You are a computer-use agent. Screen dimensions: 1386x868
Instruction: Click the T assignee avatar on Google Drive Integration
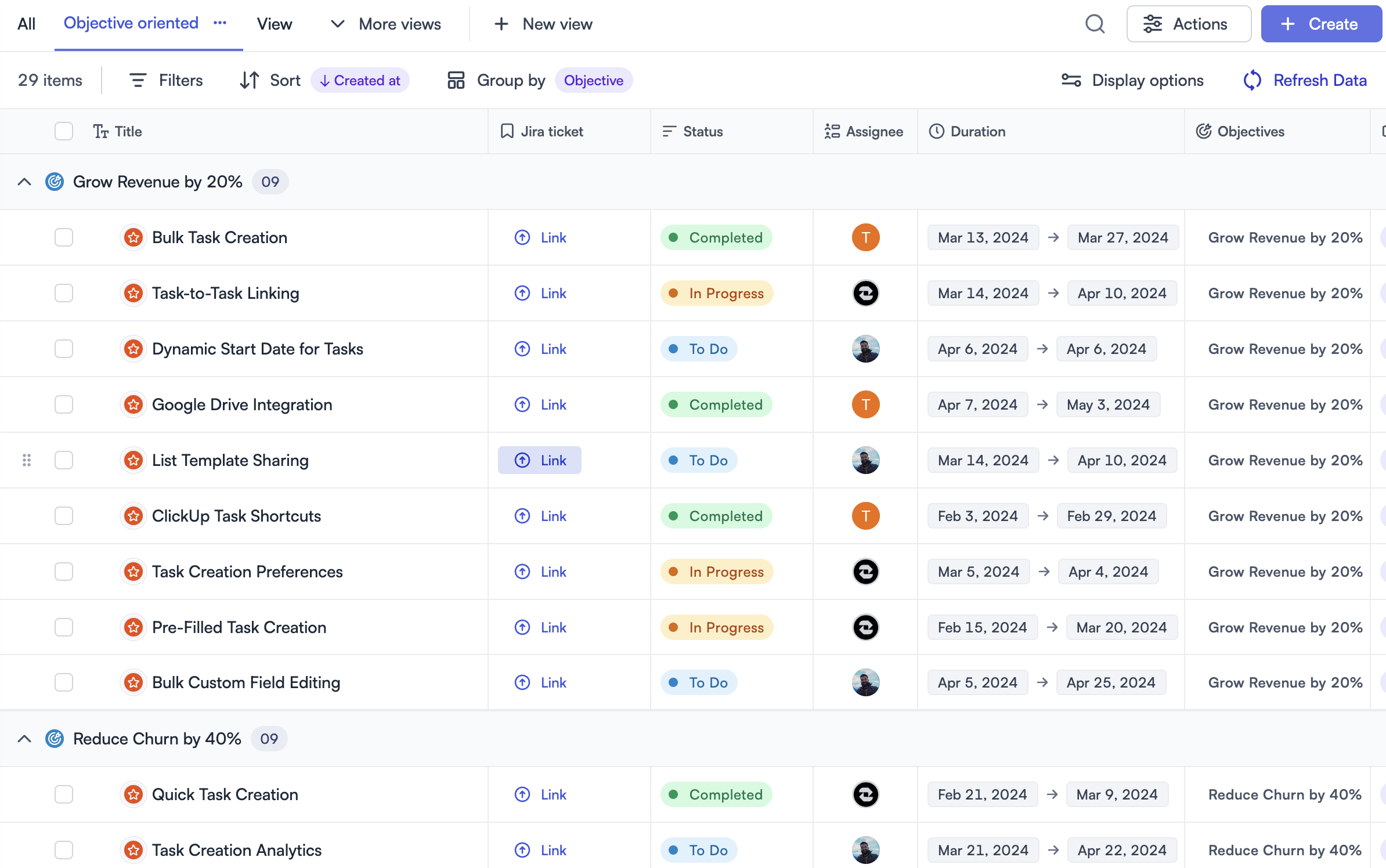865,404
